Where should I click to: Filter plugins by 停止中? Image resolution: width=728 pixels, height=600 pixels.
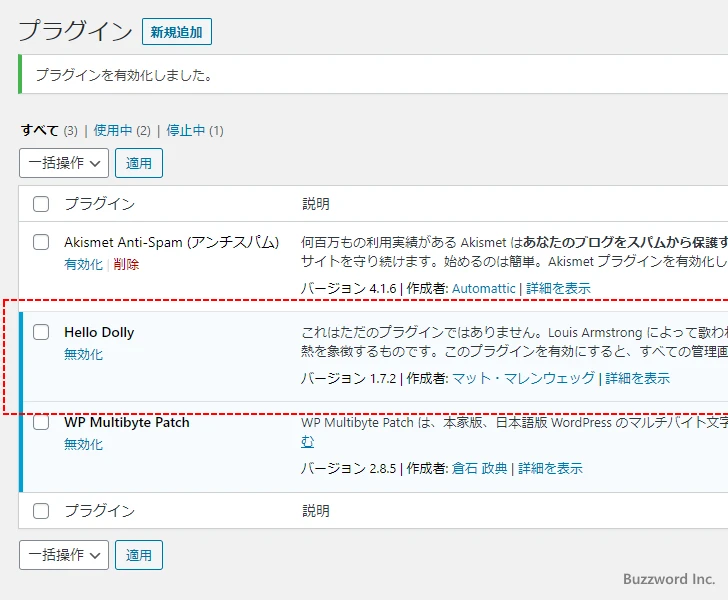(x=186, y=130)
